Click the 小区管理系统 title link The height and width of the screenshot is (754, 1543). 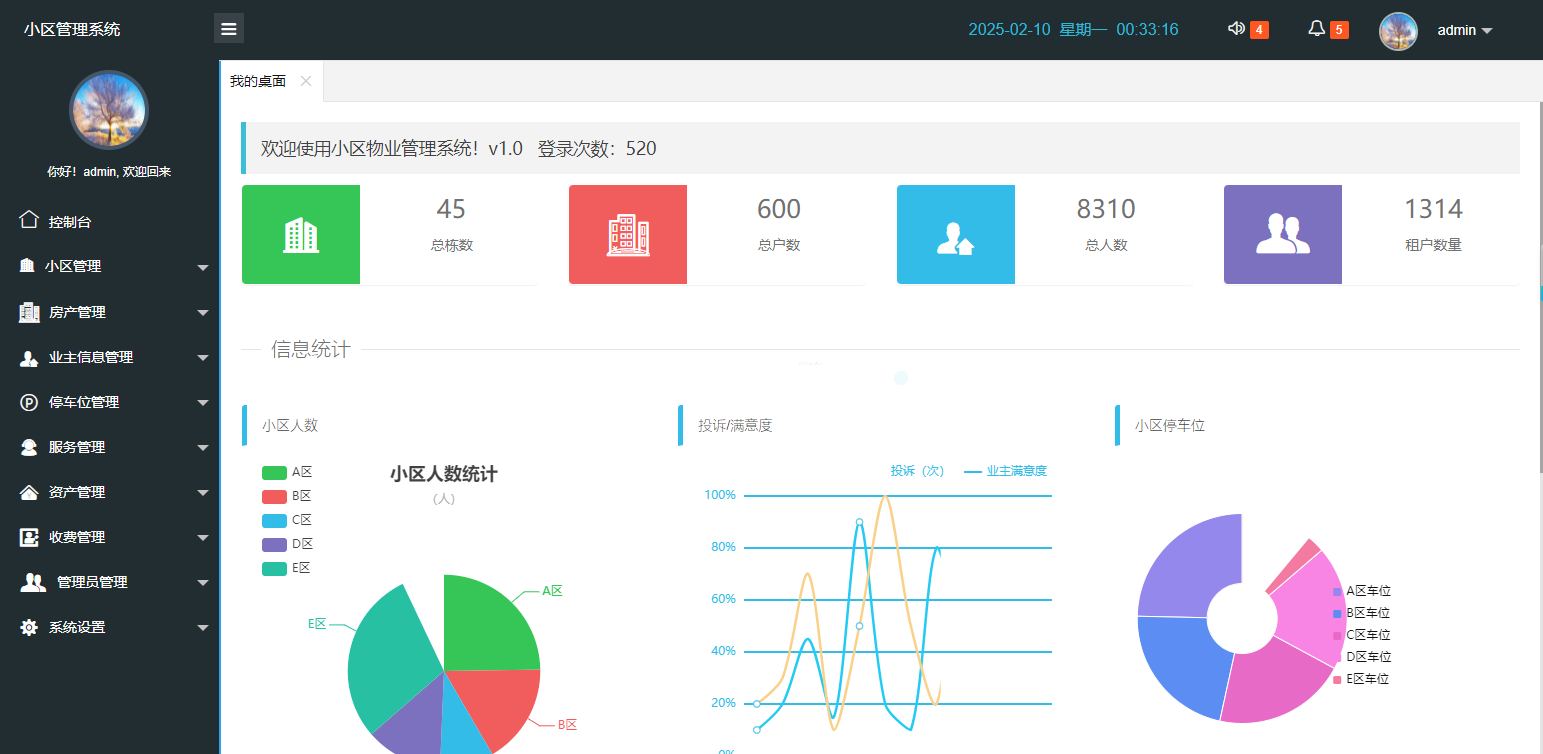[x=72, y=29]
